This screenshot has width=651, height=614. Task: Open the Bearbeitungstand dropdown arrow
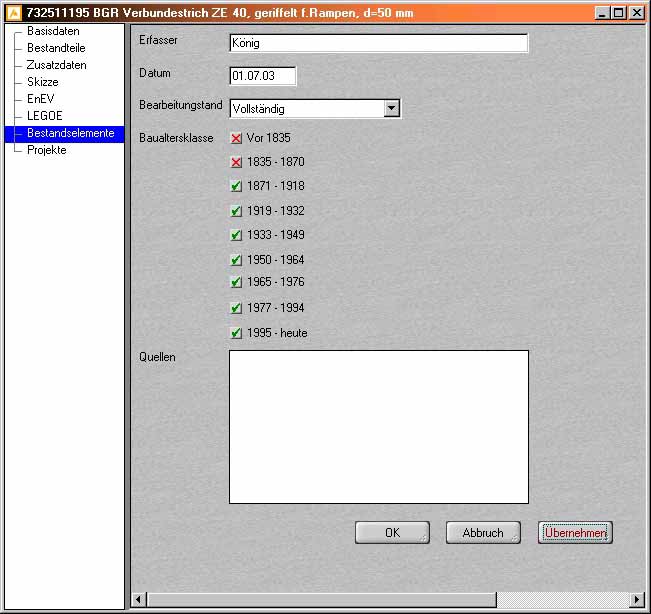(392, 108)
